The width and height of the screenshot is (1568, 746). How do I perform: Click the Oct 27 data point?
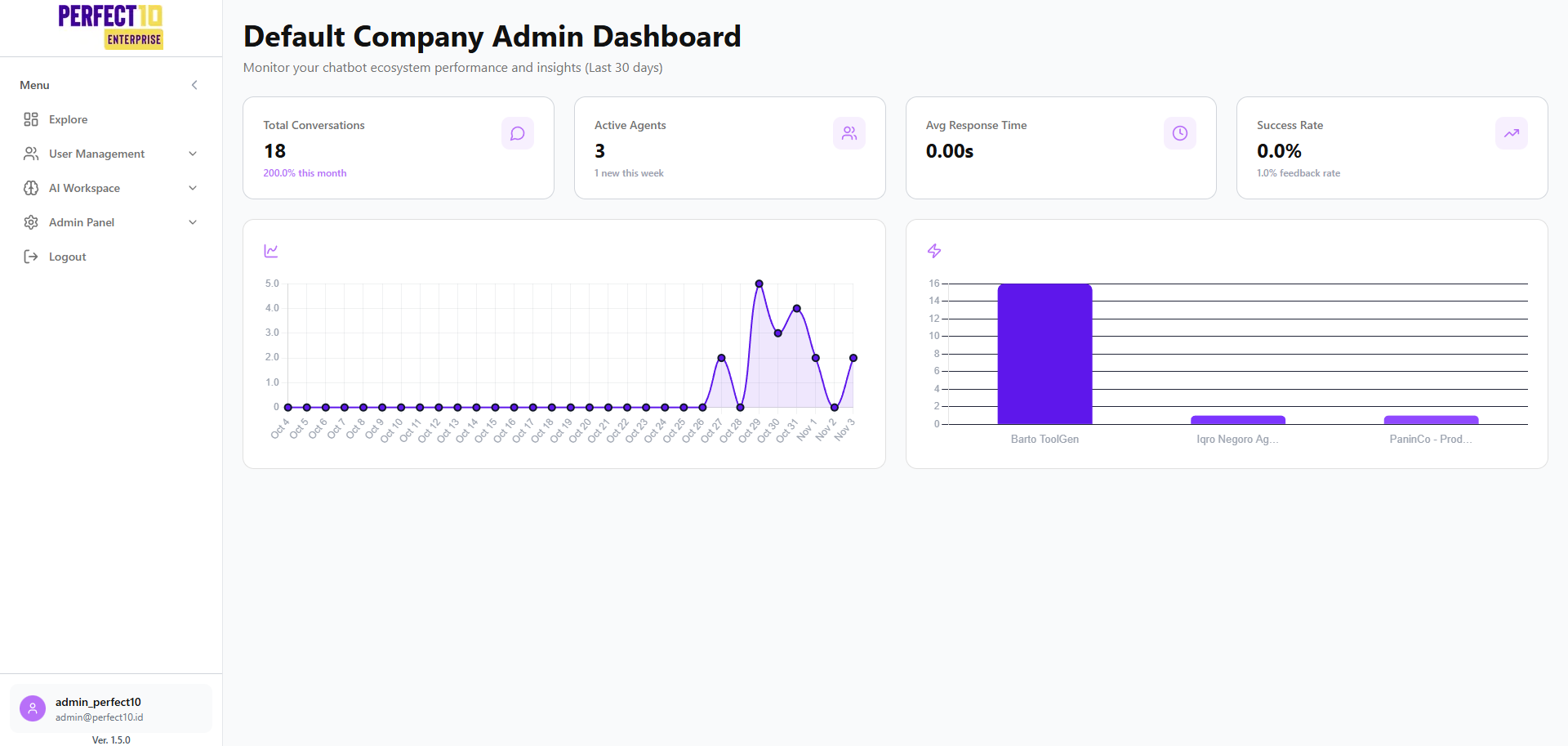click(x=721, y=358)
